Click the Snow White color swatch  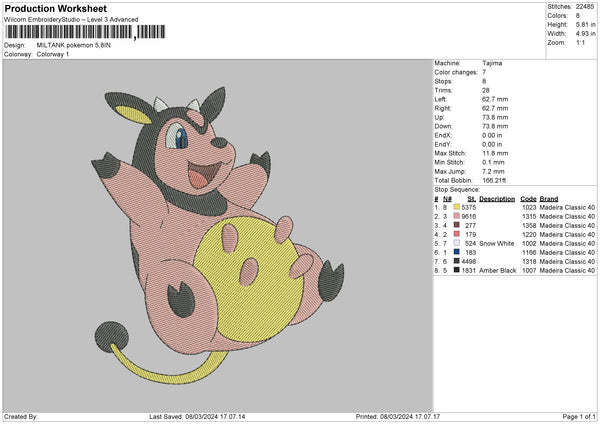pyautogui.click(x=457, y=243)
